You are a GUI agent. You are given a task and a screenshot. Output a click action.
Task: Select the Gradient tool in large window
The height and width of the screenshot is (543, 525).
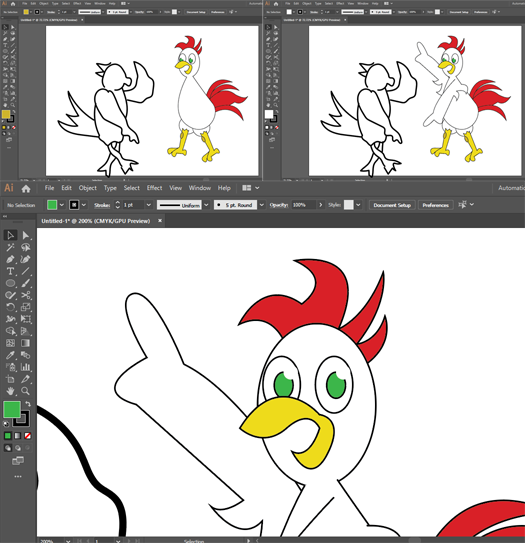tap(25, 343)
